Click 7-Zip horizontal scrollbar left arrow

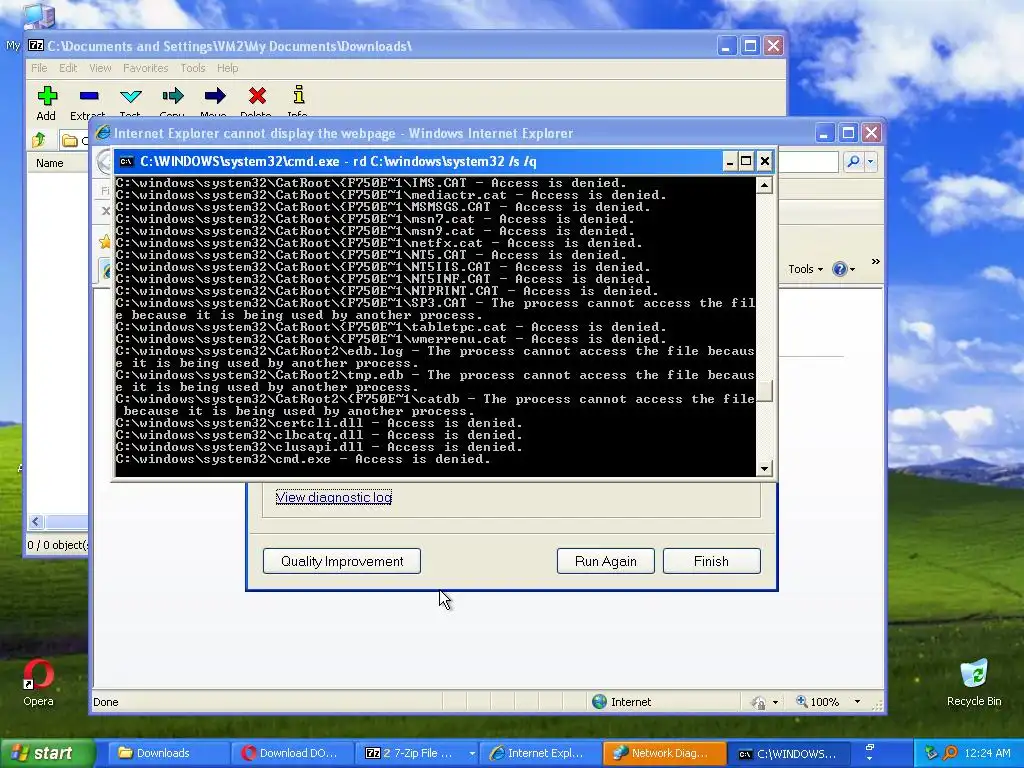[x=36, y=522]
